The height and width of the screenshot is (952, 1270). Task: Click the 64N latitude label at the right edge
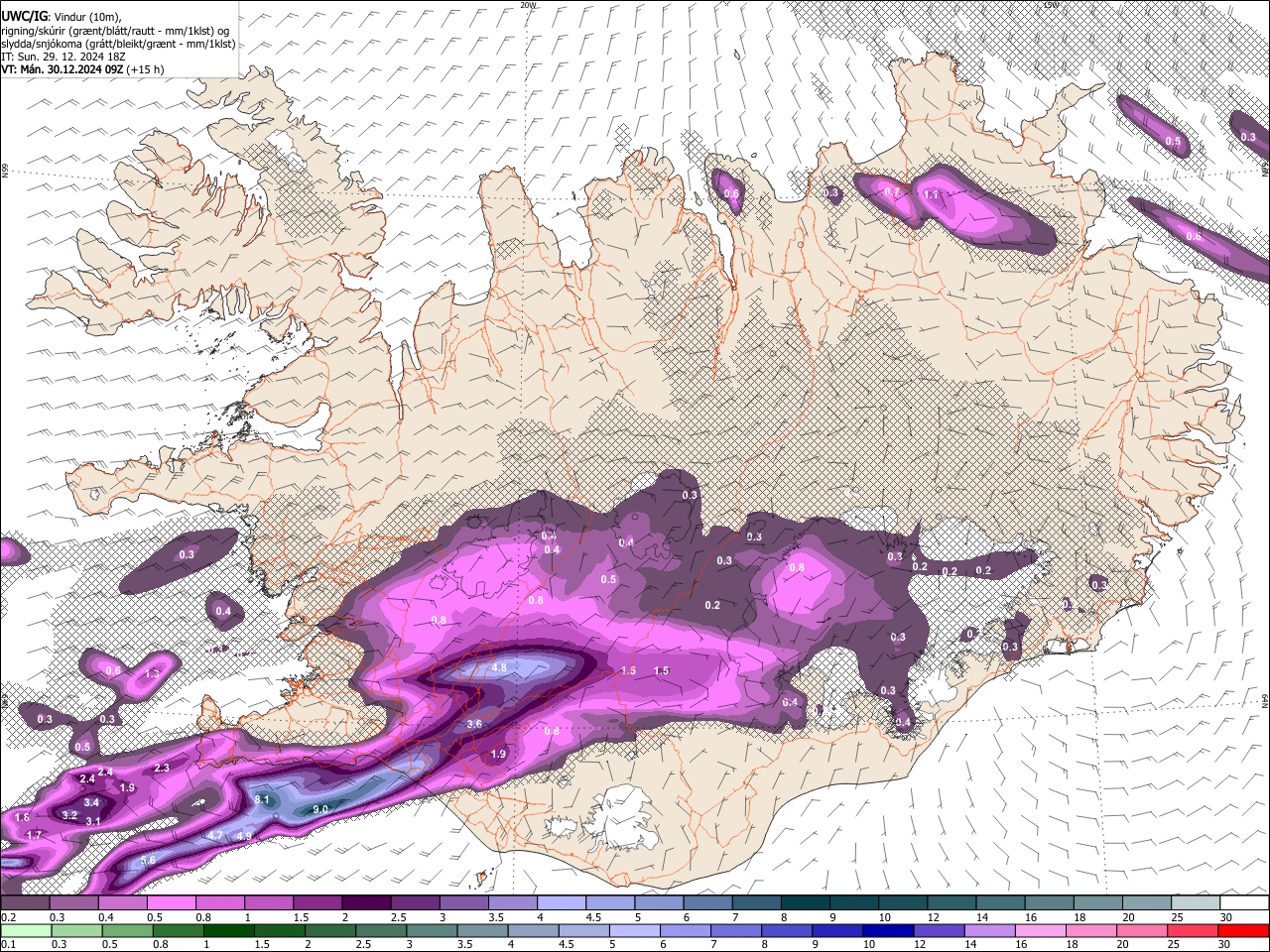(x=1265, y=699)
